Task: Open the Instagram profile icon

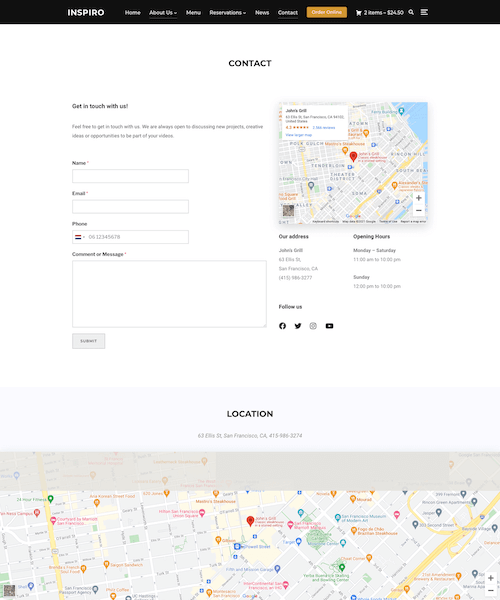Action: [x=313, y=326]
